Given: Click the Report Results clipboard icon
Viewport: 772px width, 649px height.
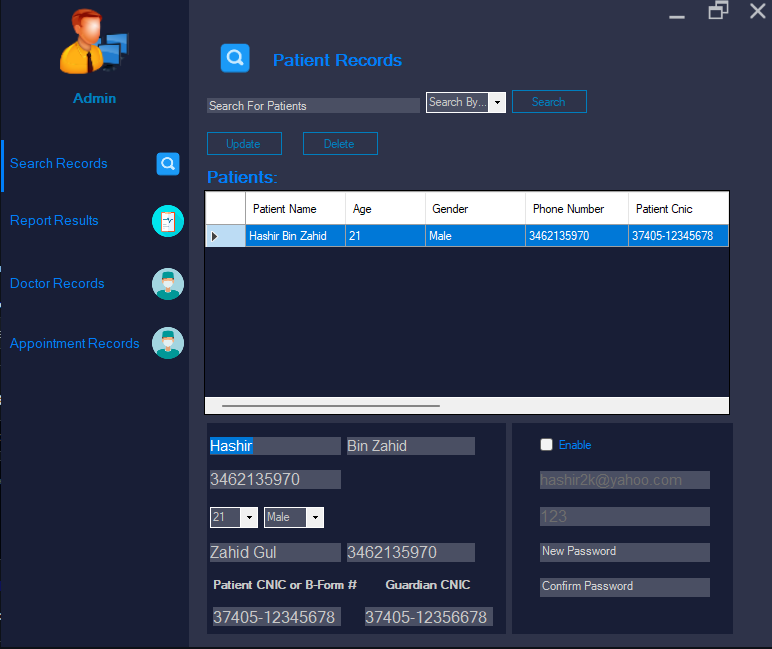Looking at the screenshot, I should [168, 221].
